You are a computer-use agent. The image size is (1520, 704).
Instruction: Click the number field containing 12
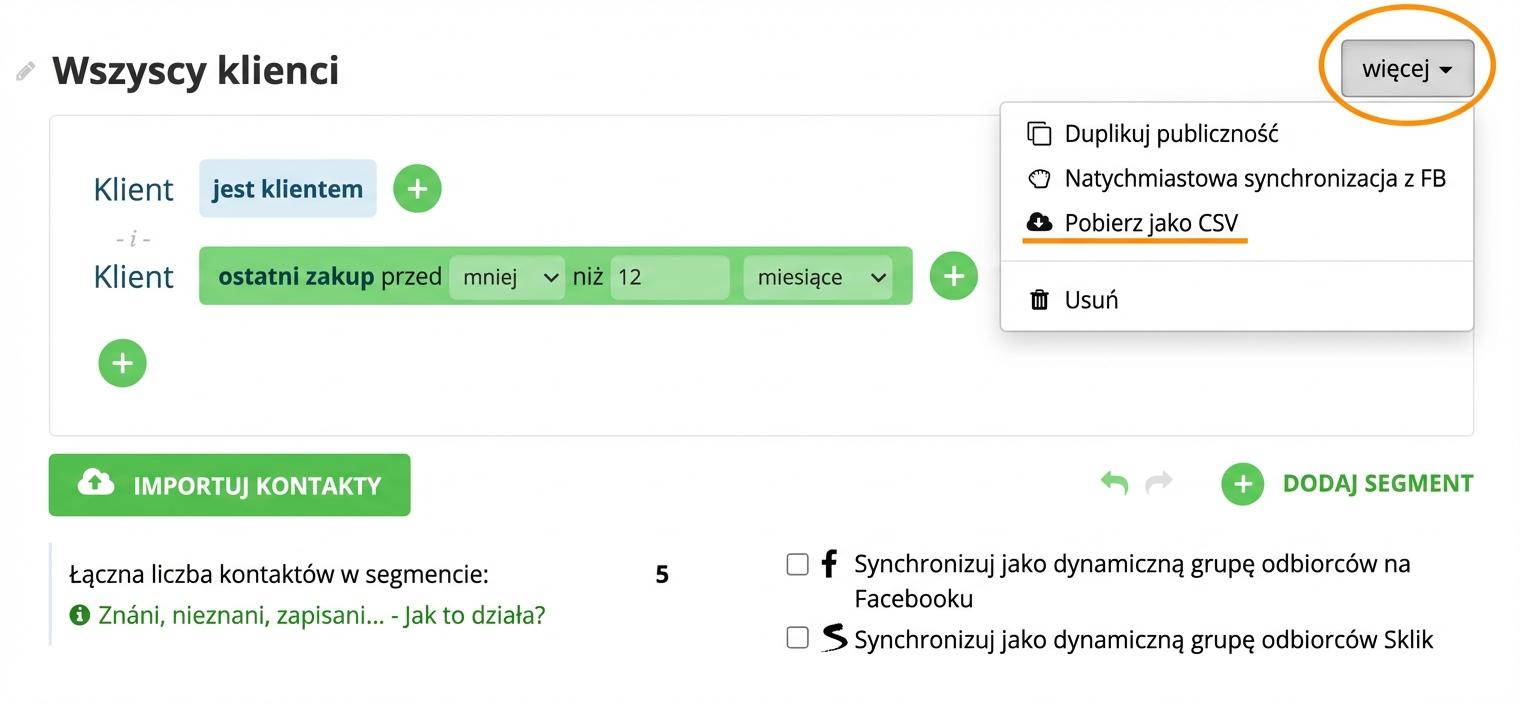click(669, 277)
